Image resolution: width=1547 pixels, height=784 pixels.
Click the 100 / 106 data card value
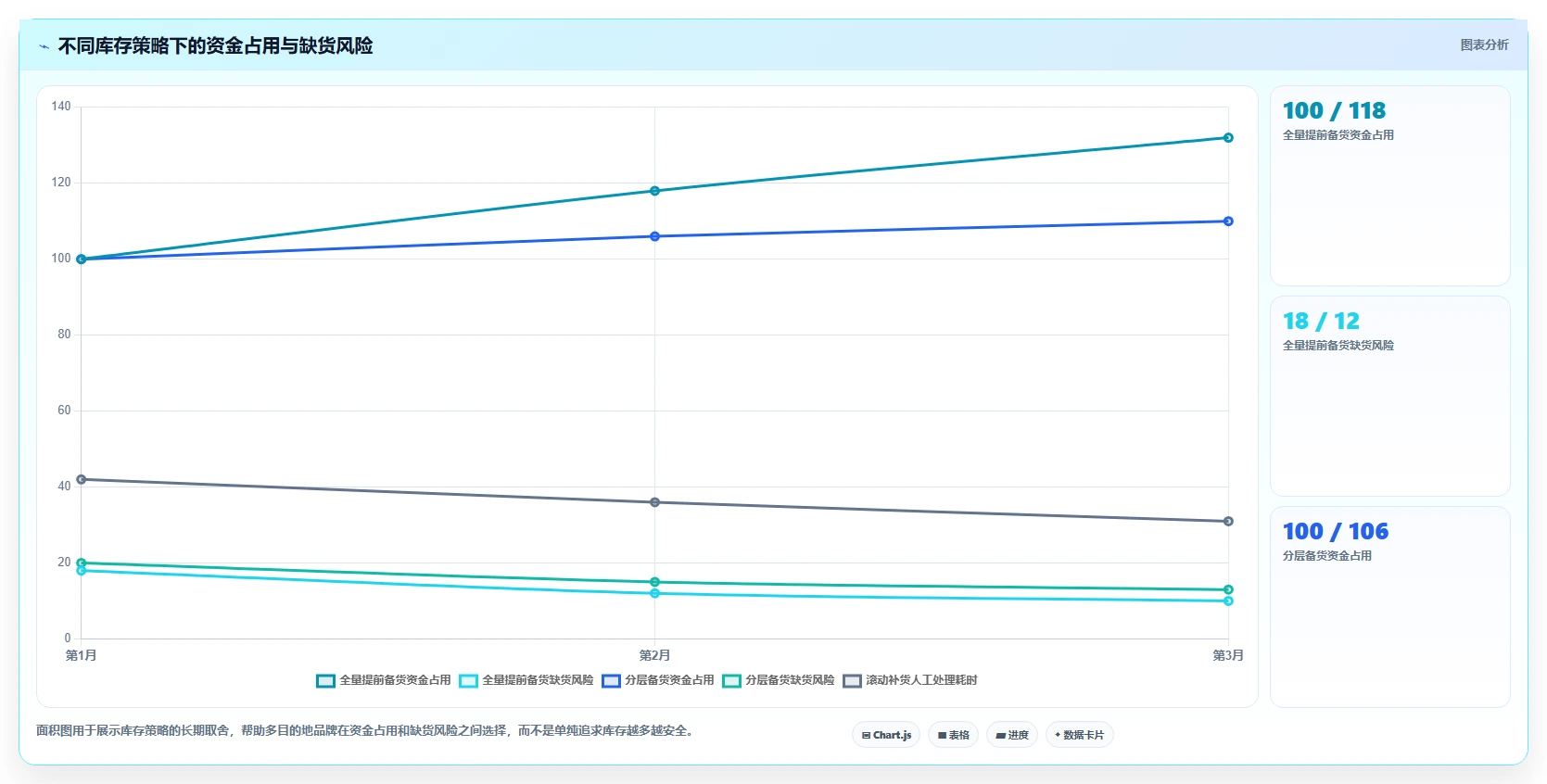pyautogui.click(x=1336, y=532)
